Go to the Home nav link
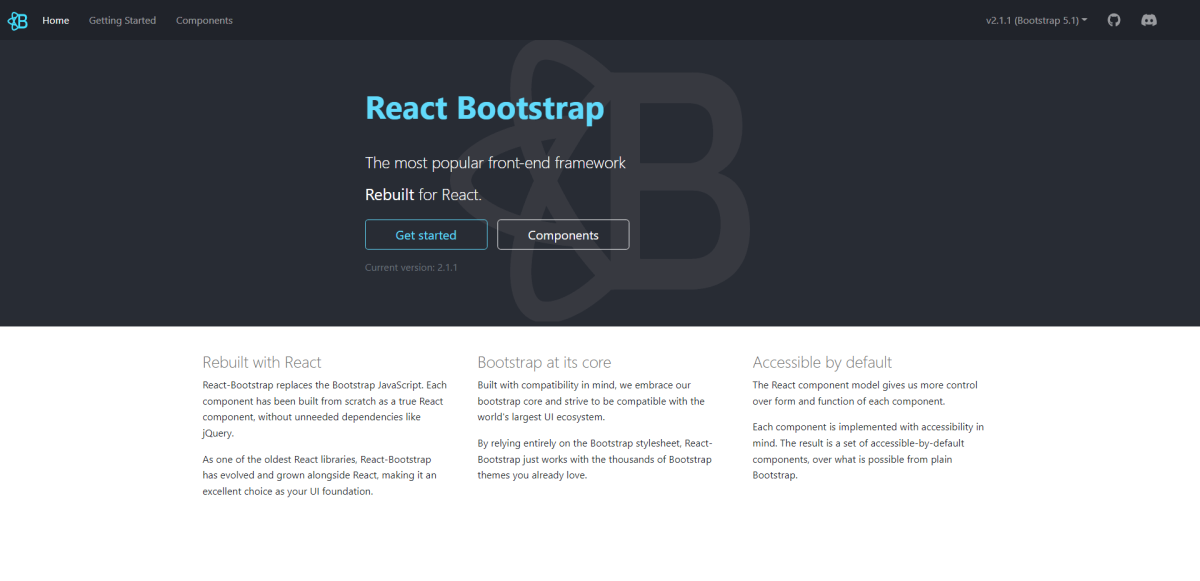This screenshot has height=581, width=1200. 56,20
